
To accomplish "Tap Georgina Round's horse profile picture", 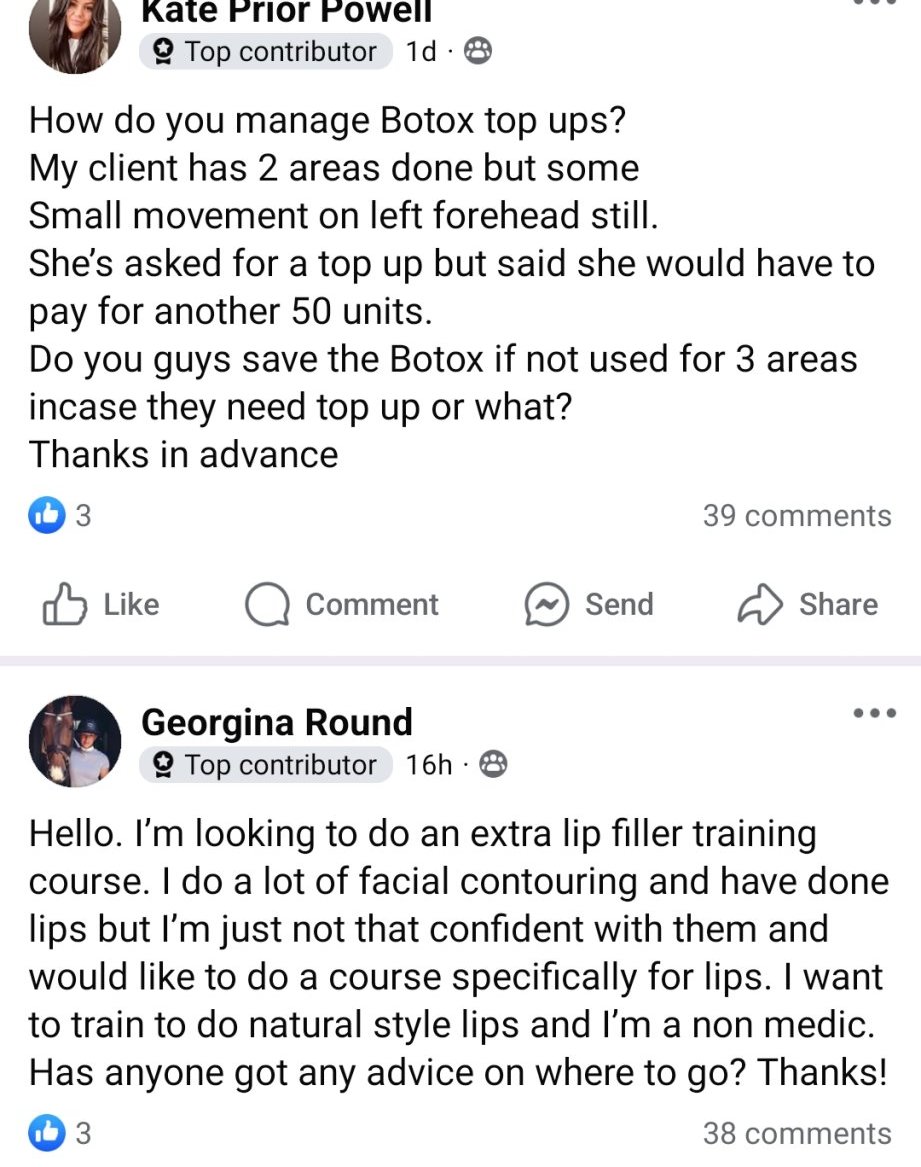I will (75, 741).
